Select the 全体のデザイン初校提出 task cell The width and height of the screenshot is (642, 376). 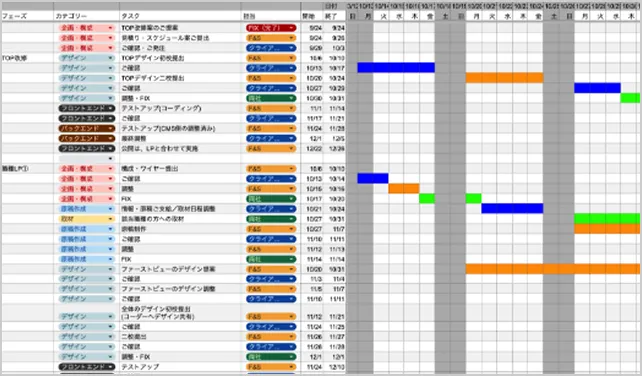pyautogui.click(x=180, y=313)
